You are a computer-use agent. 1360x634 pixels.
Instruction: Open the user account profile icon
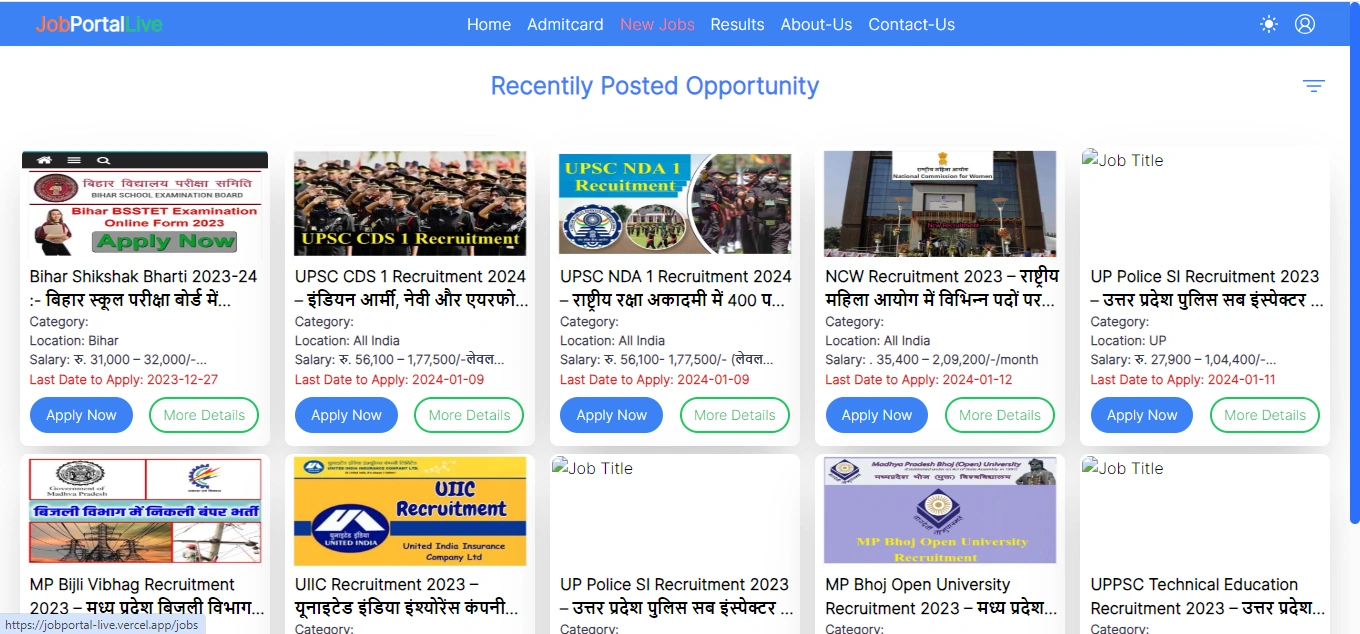pyautogui.click(x=1305, y=24)
